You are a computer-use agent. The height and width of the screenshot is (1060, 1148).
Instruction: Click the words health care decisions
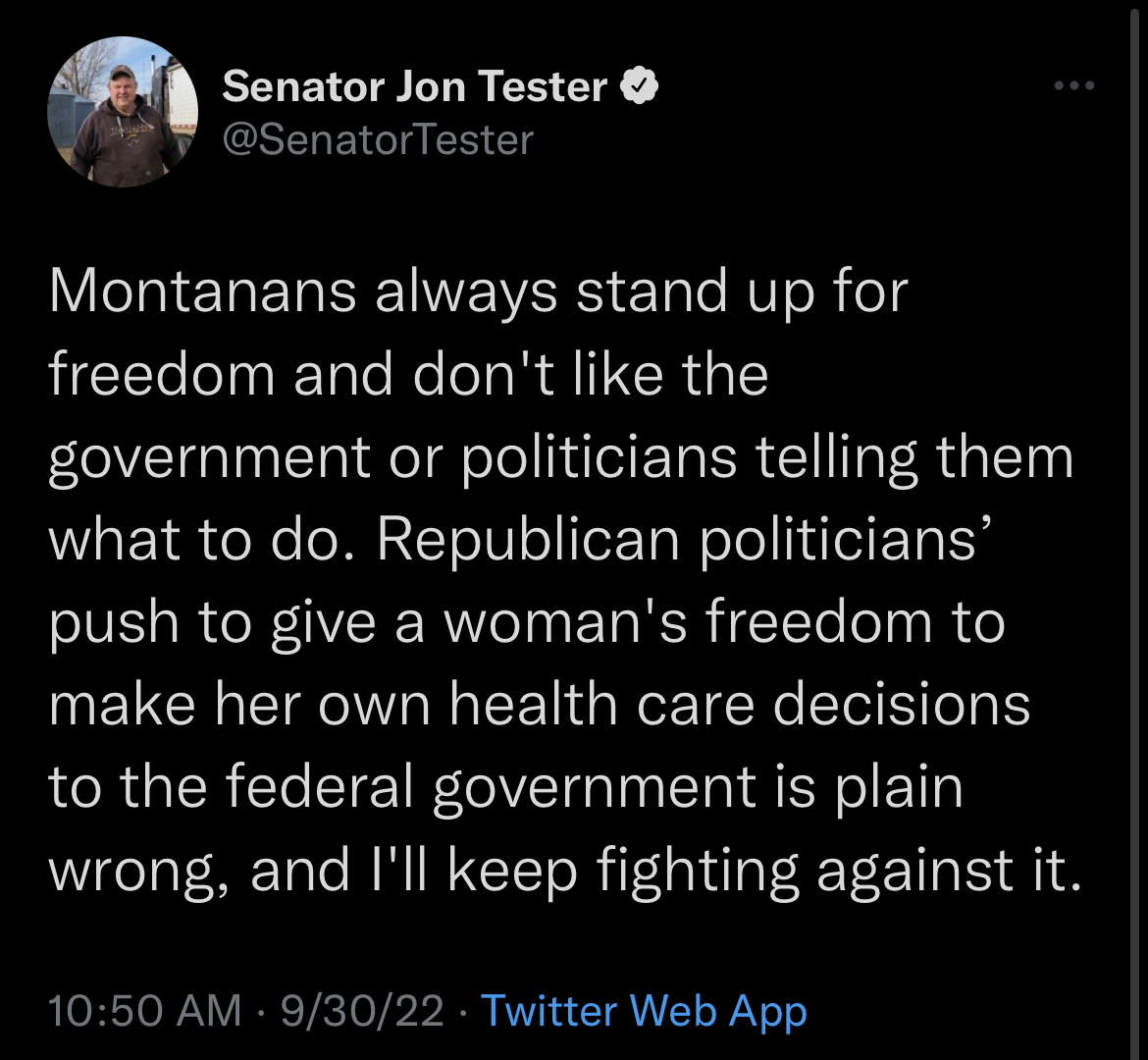click(x=740, y=704)
